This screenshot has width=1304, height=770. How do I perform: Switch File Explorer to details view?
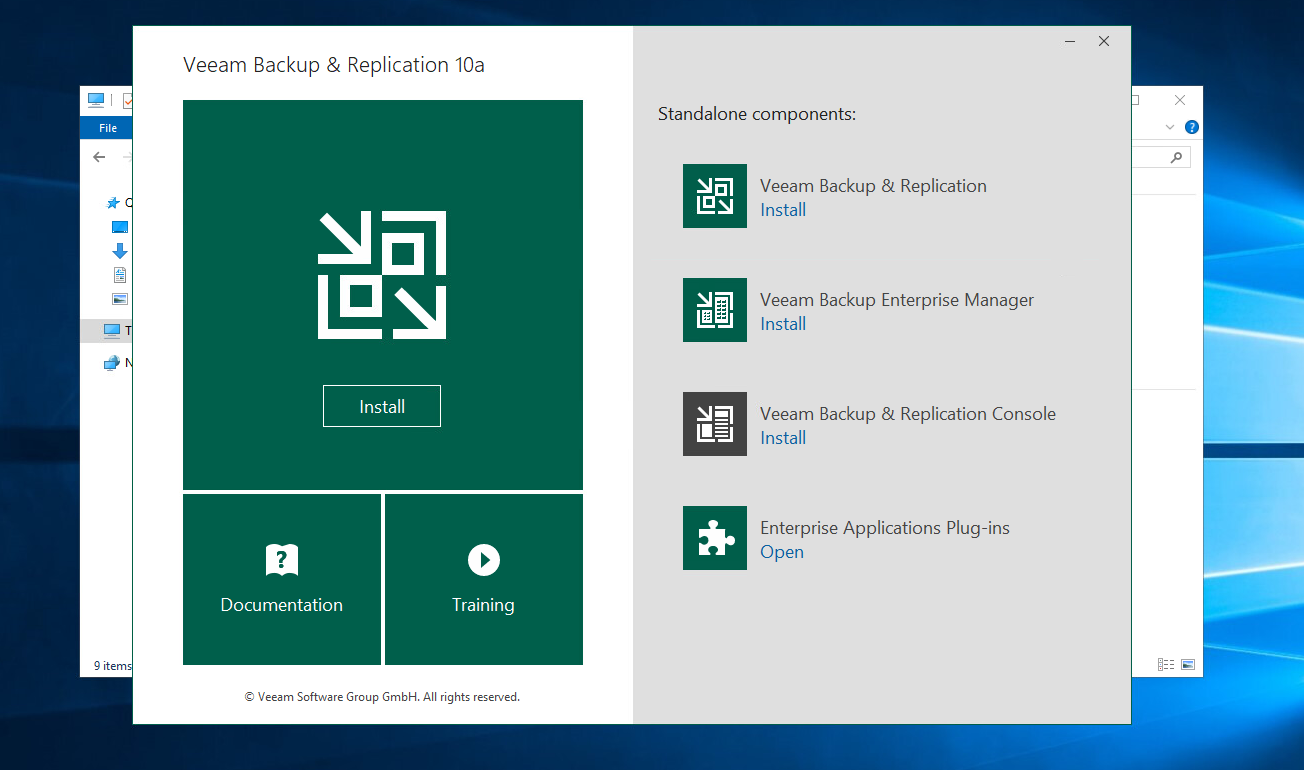pyautogui.click(x=1166, y=664)
